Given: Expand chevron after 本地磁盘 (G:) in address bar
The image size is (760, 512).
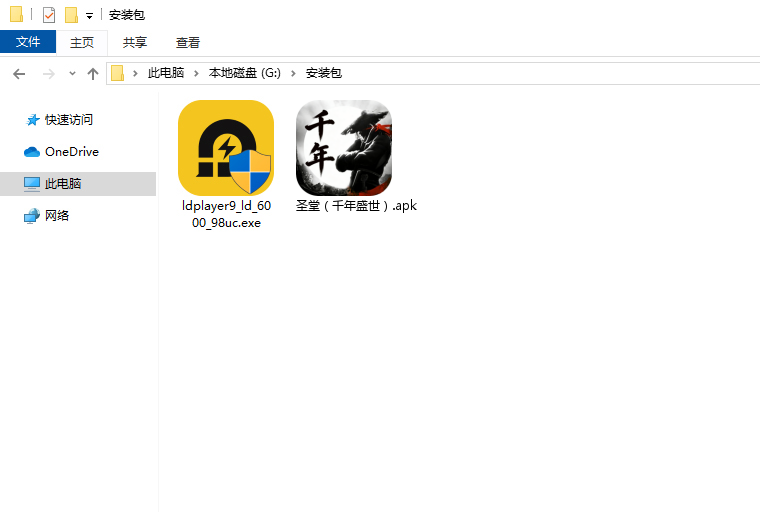Looking at the screenshot, I should [293, 73].
